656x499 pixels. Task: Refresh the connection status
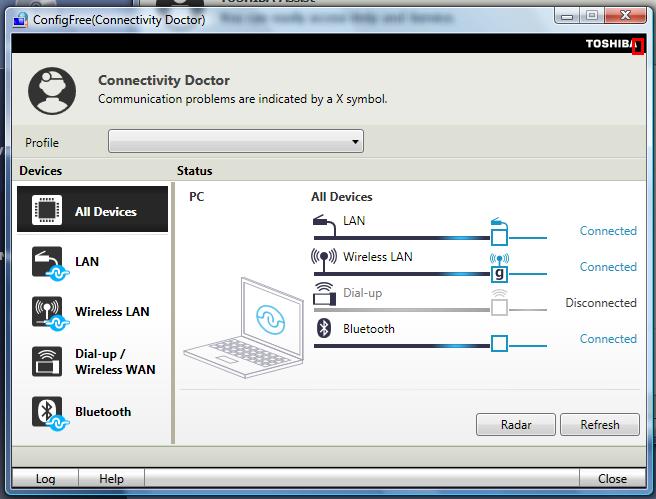pyautogui.click(x=600, y=425)
